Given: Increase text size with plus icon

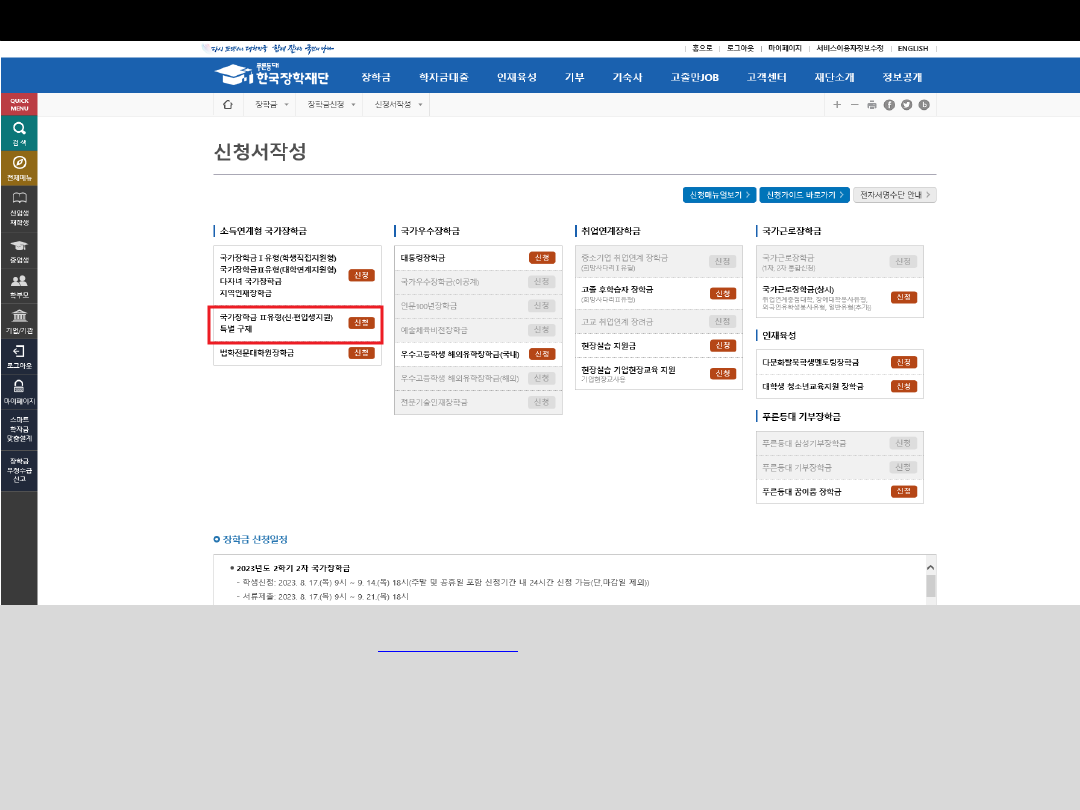Looking at the screenshot, I should tap(837, 105).
